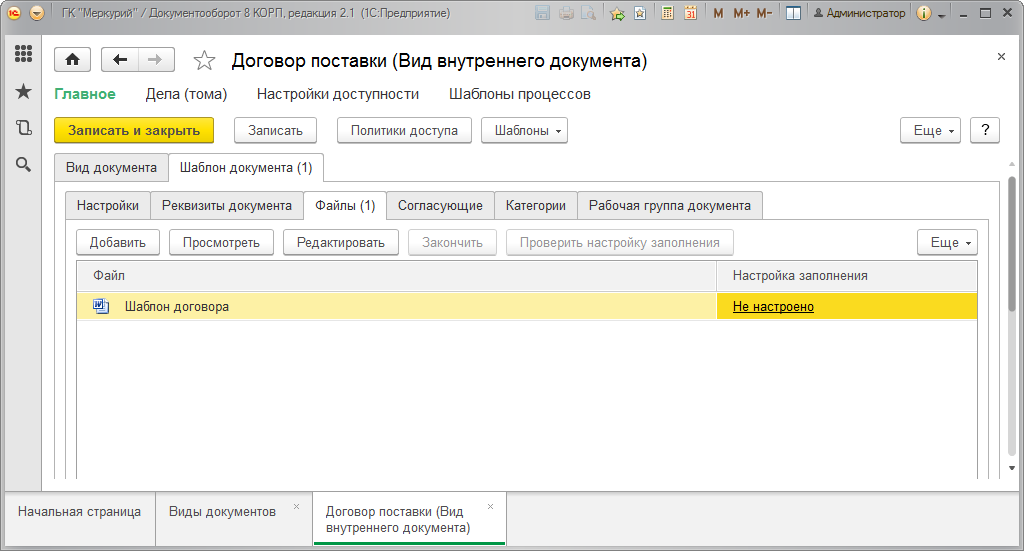
Task: Open the favorites star in left sidebar
Action: [24, 91]
